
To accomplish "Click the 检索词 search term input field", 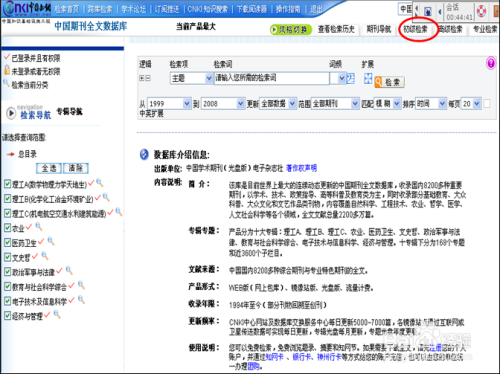I will (271, 78).
